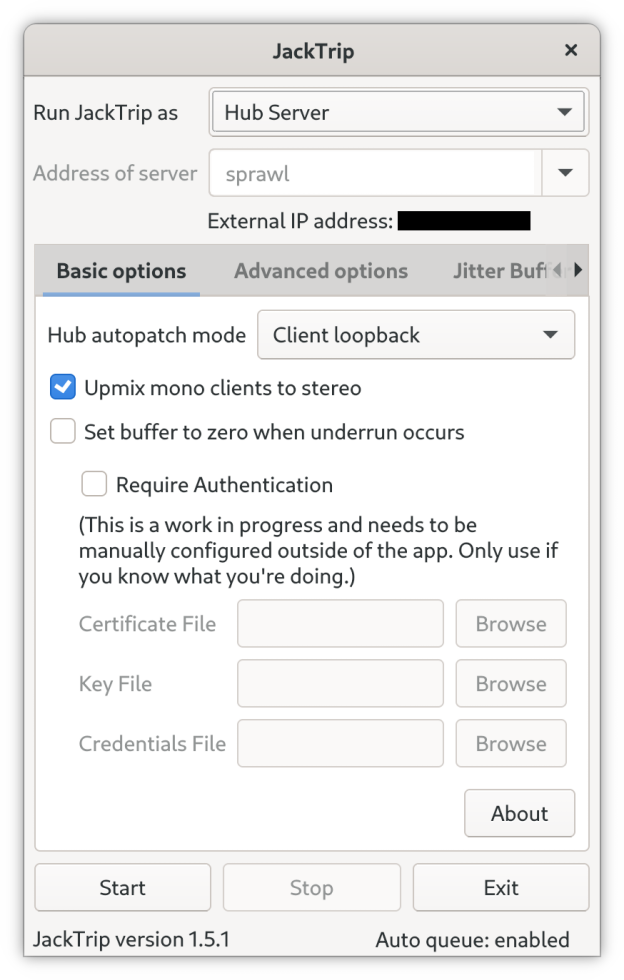Click the Credentials File text field
Screen dimensions: 624x980
(x=340, y=744)
